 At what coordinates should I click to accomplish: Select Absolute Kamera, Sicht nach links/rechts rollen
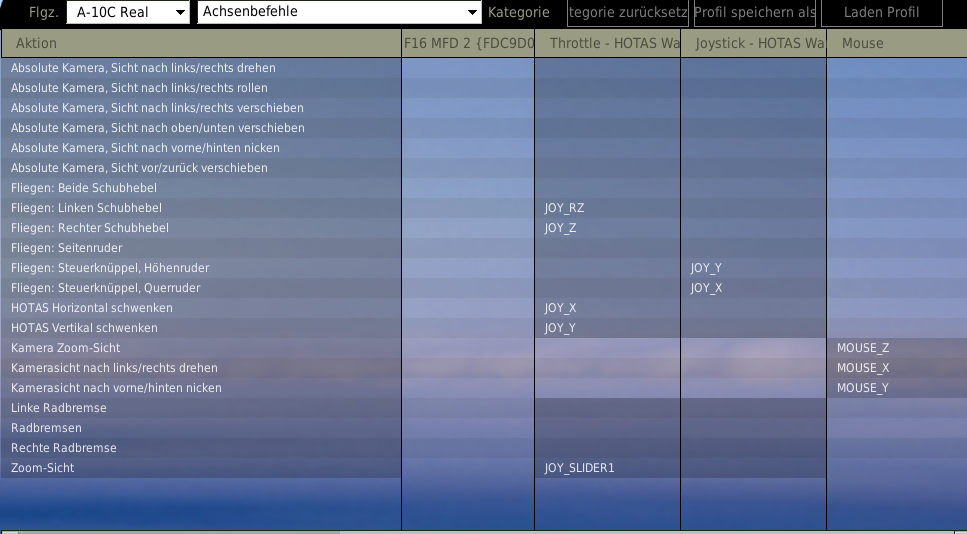(x=201, y=88)
